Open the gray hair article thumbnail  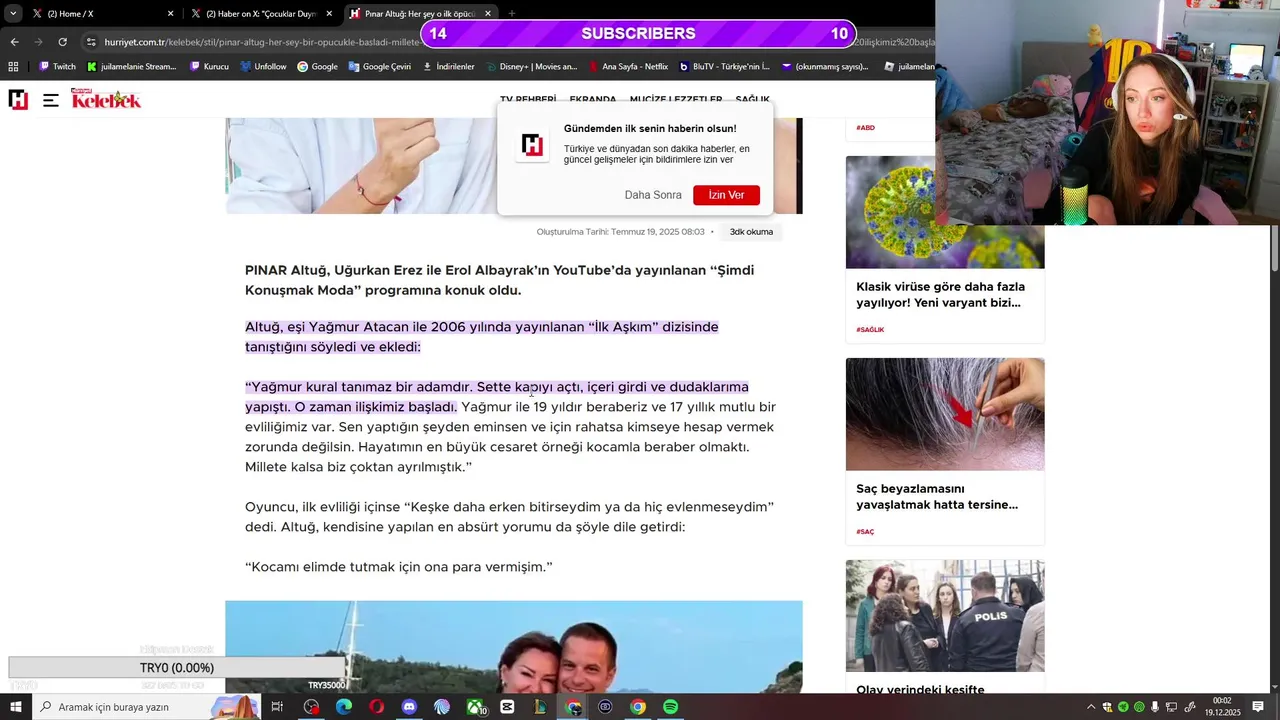[x=945, y=414]
